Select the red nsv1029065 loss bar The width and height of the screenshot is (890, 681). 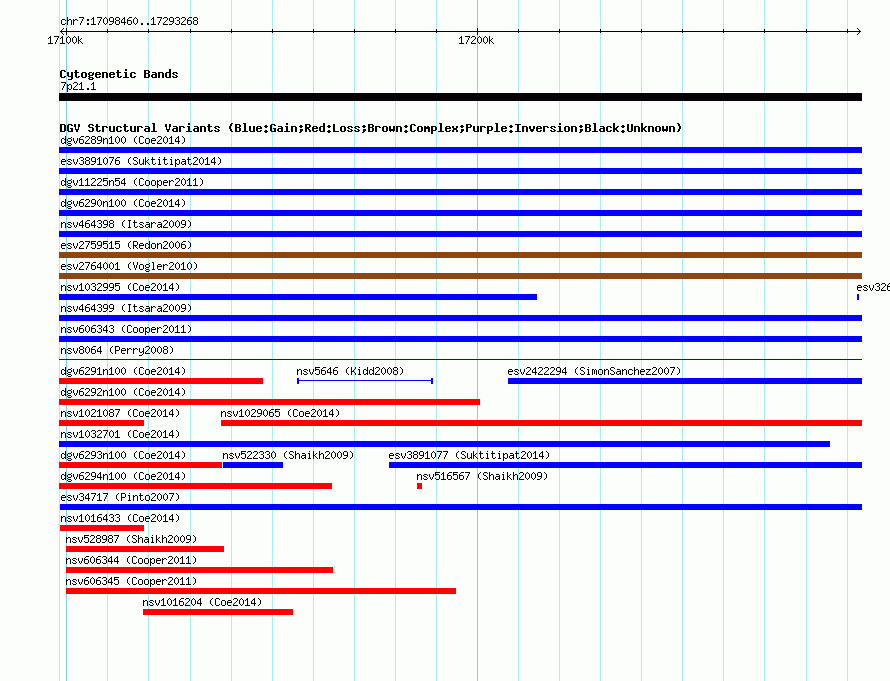(541, 423)
